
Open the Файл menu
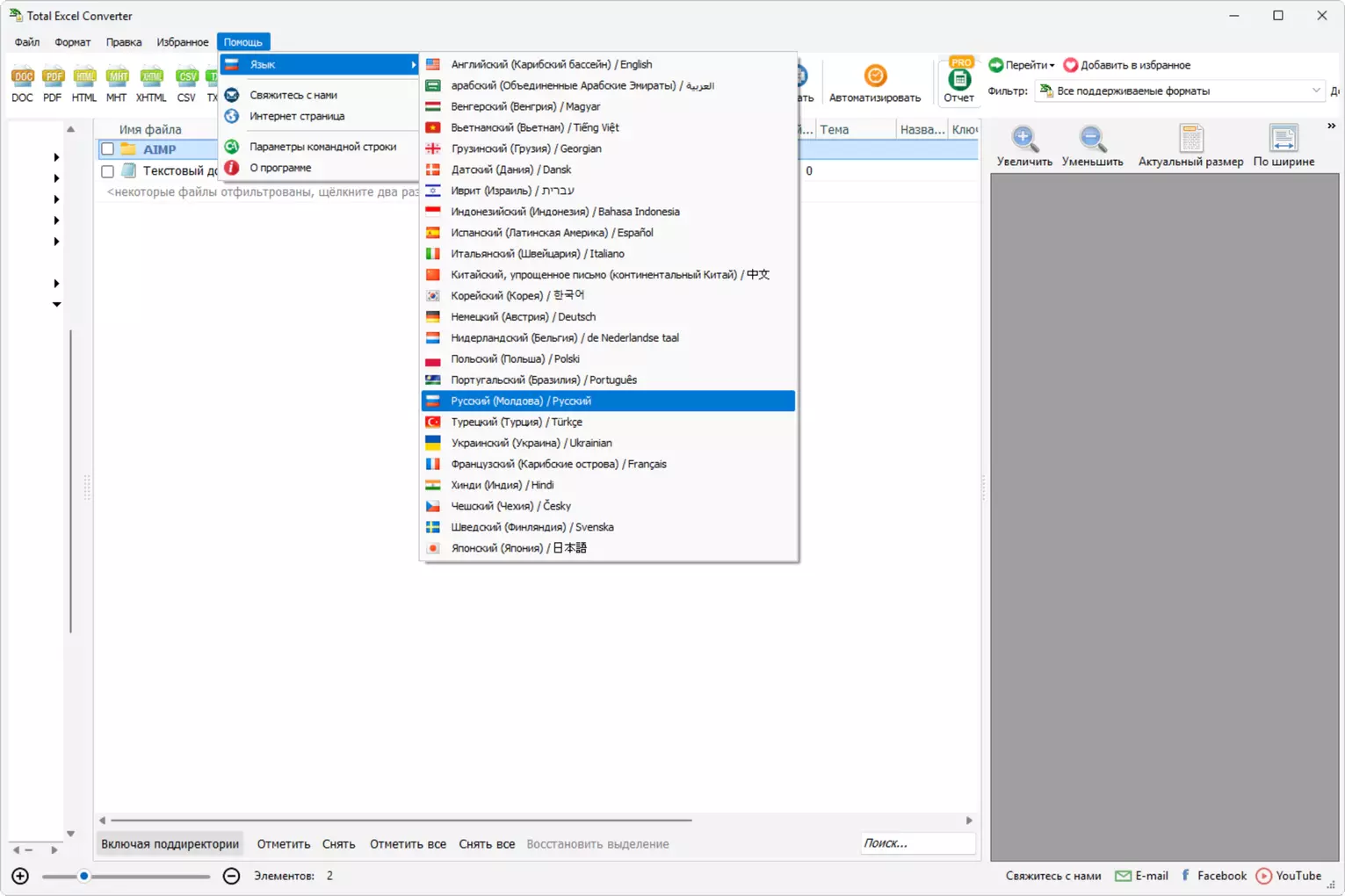pyautogui.click(x=27, y=42)
